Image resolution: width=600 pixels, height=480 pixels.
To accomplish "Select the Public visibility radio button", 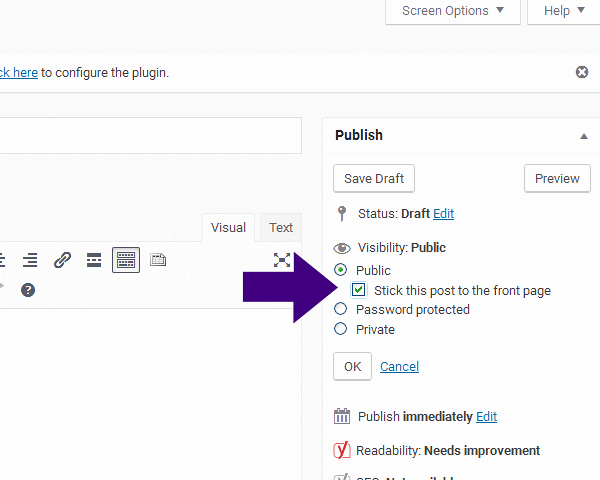I will [x=341, y=270].
